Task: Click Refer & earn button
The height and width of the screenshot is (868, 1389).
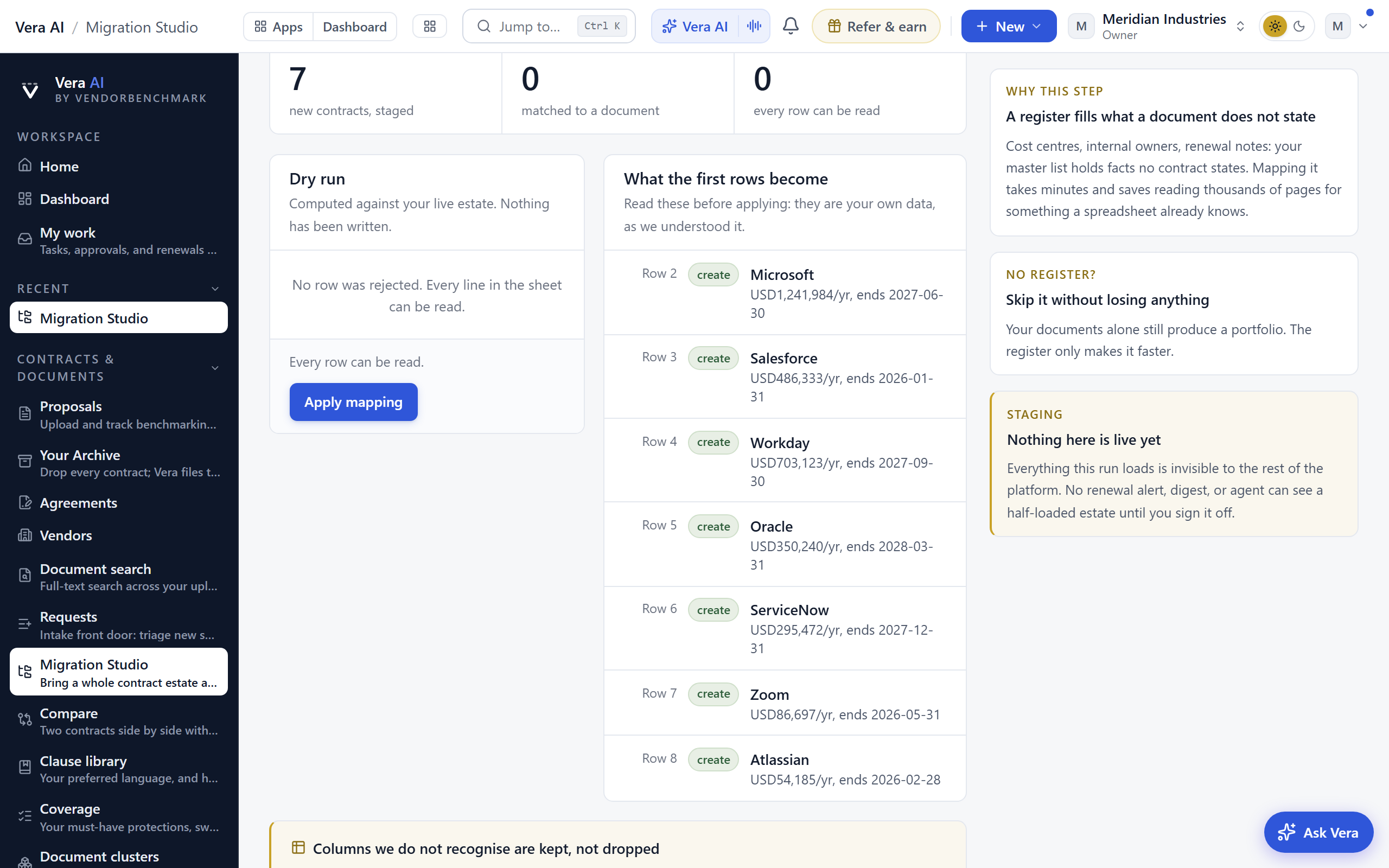Action: pyautogui.click(x=876, y=27)
